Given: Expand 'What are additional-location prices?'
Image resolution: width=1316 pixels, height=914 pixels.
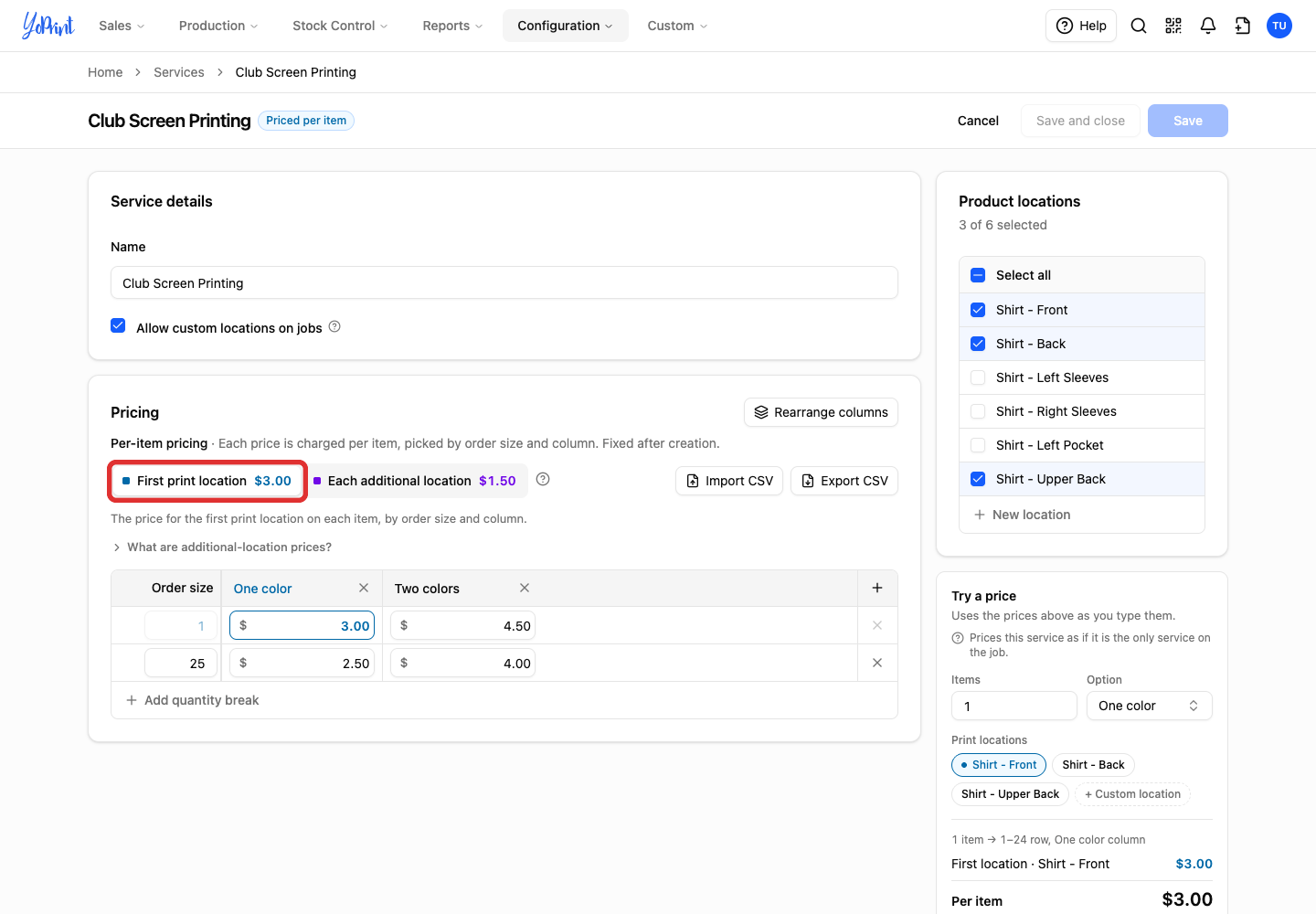Looking at the screenshot, I should (221, 547).
